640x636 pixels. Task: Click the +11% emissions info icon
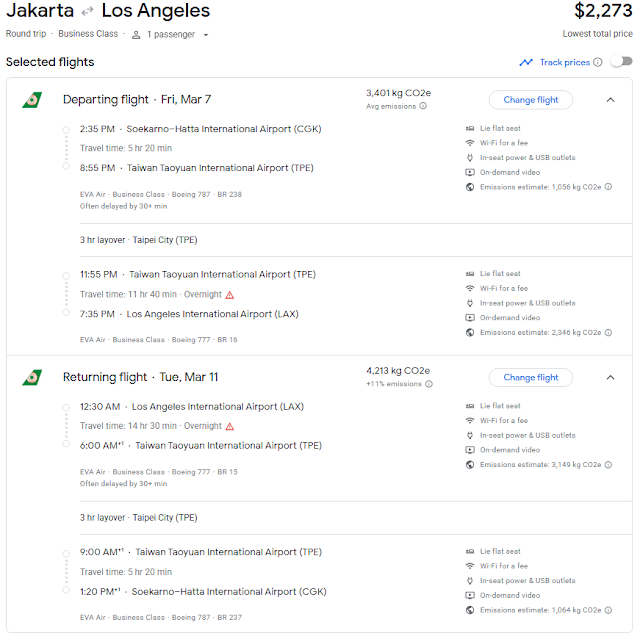427,384
